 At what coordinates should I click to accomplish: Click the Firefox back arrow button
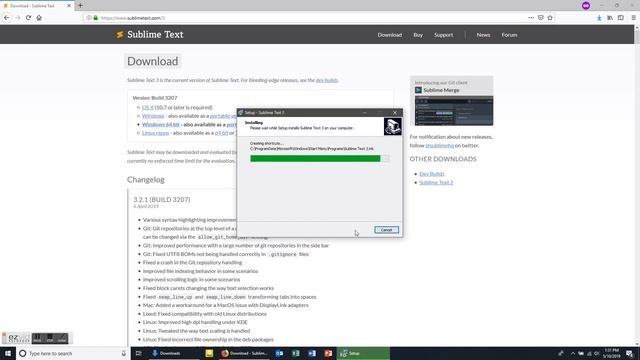coord(7,18)
